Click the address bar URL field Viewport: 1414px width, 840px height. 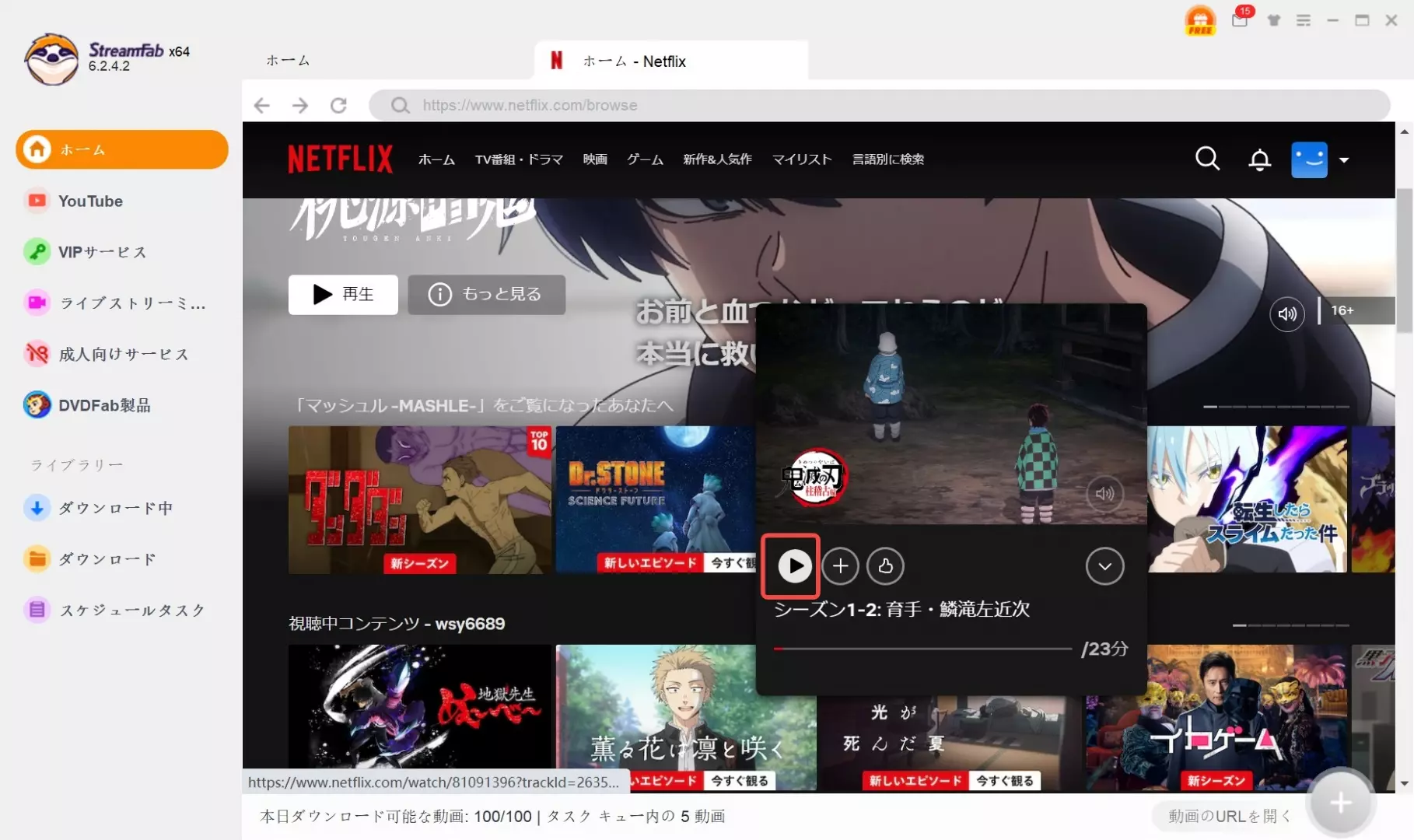[x=879, y=105]
